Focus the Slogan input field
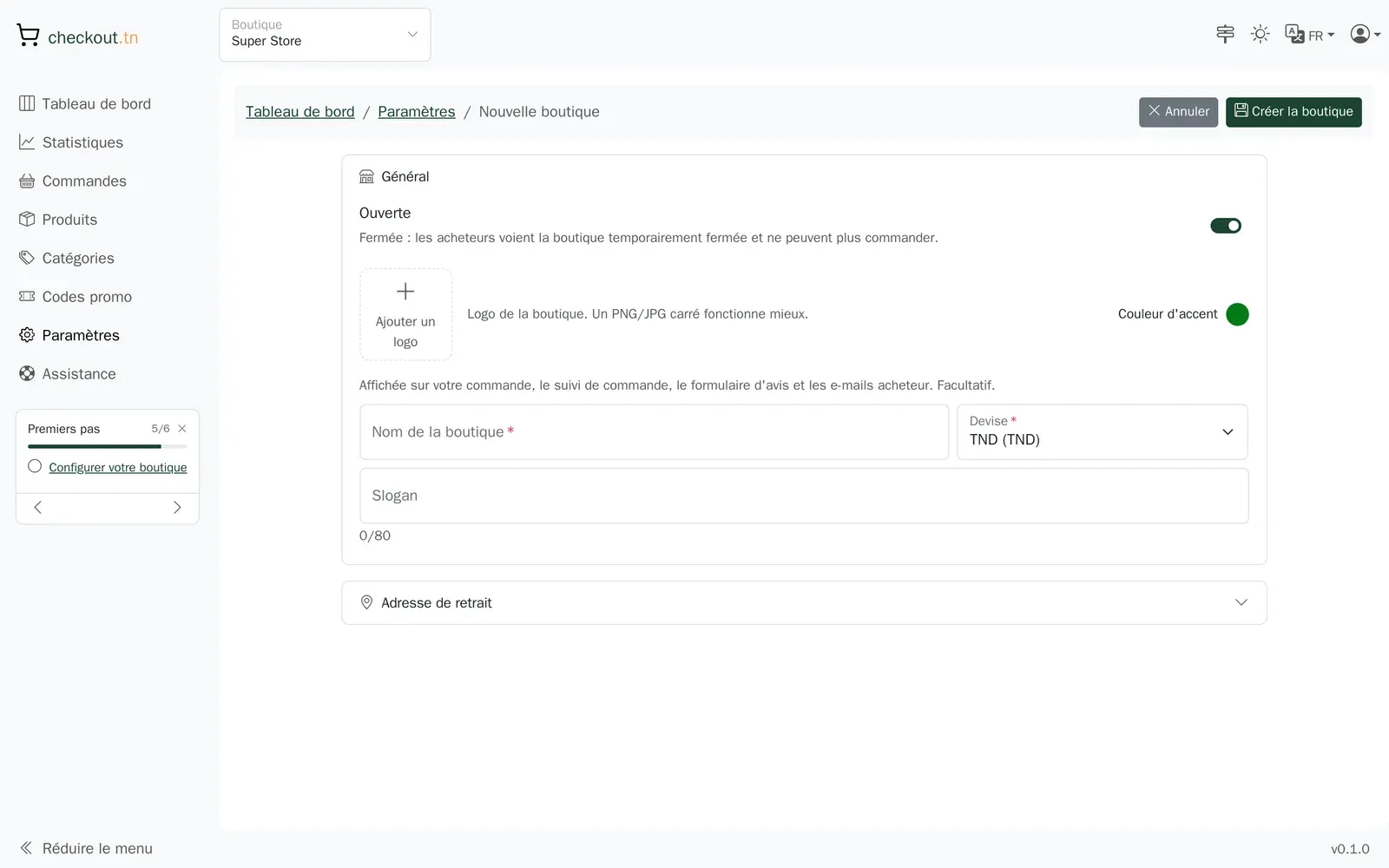Viewport: 1389px width, 868px height. (804, 496)
